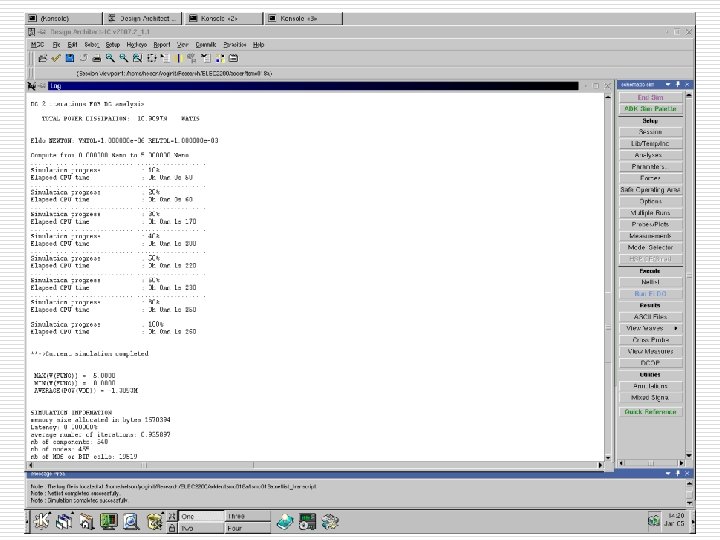Switch to virtual desktop Four
720x540 pixels.
248,528
